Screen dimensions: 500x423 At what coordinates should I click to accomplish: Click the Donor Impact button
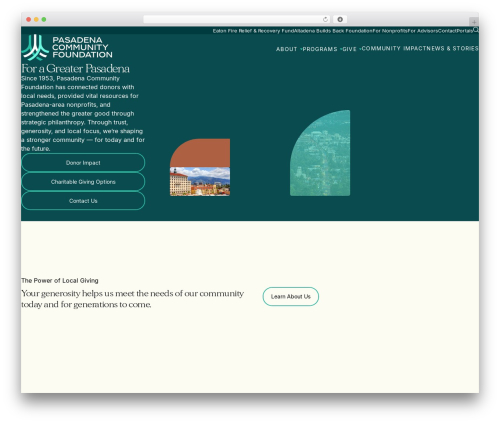(x=83, y=163)
